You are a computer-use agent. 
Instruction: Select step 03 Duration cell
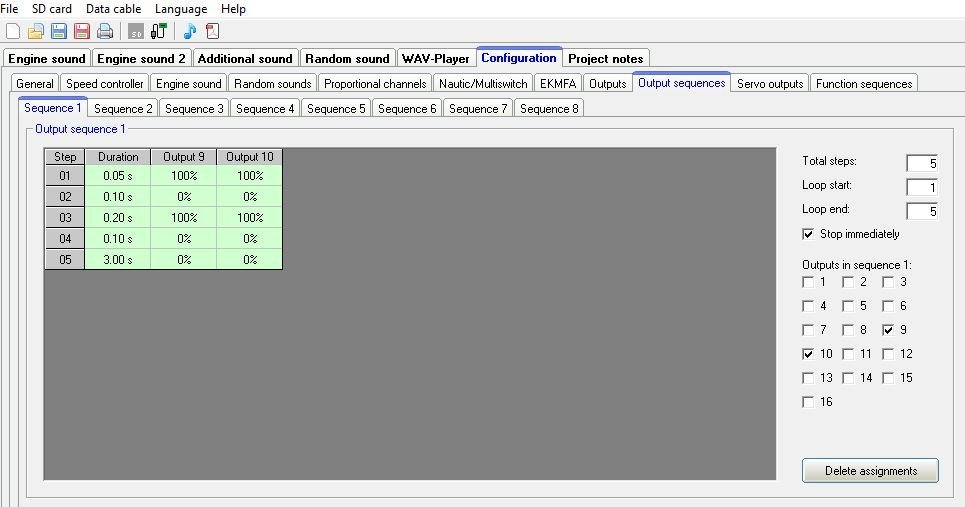(118, 217)
